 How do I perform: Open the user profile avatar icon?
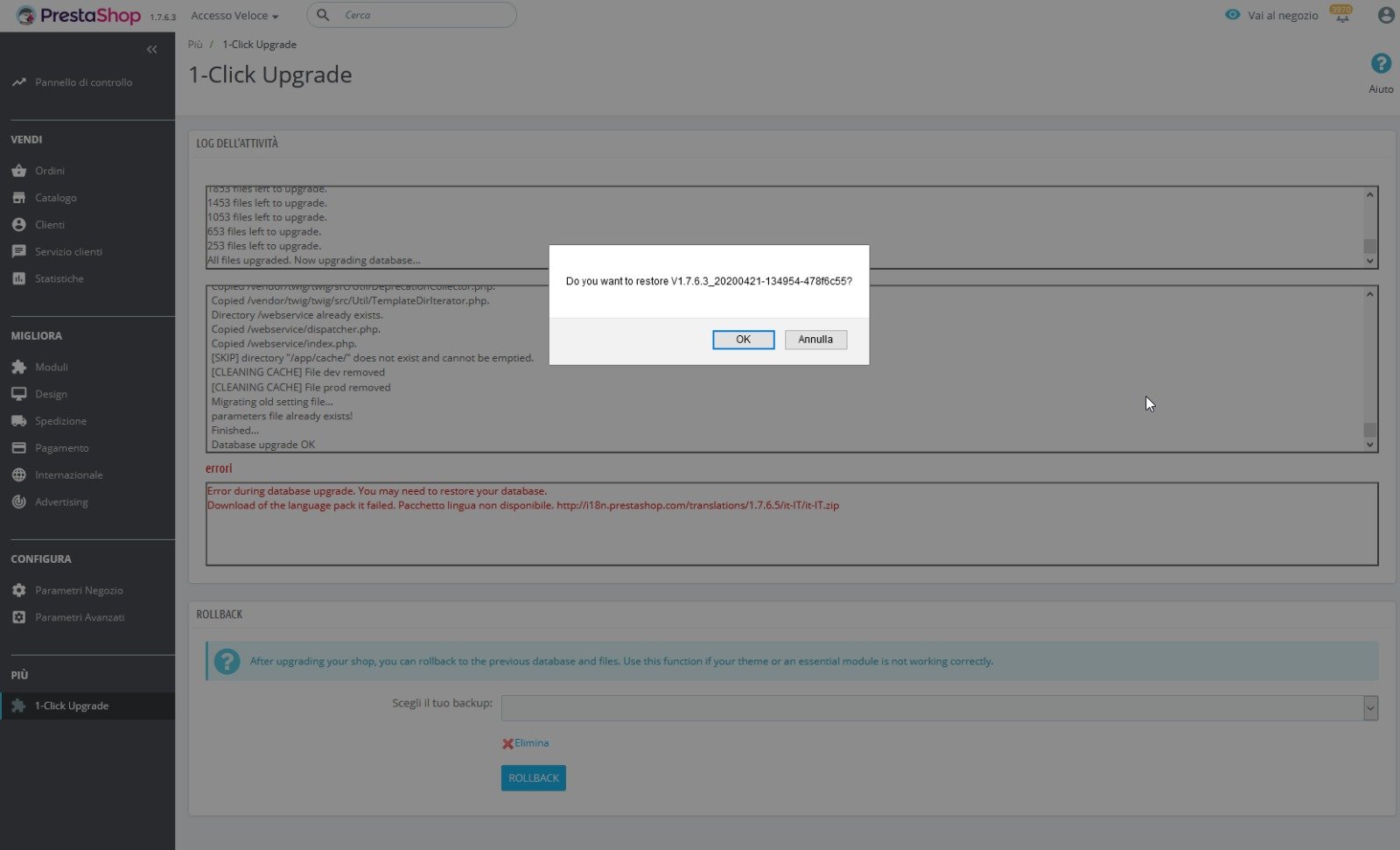tap(1386, 15)
